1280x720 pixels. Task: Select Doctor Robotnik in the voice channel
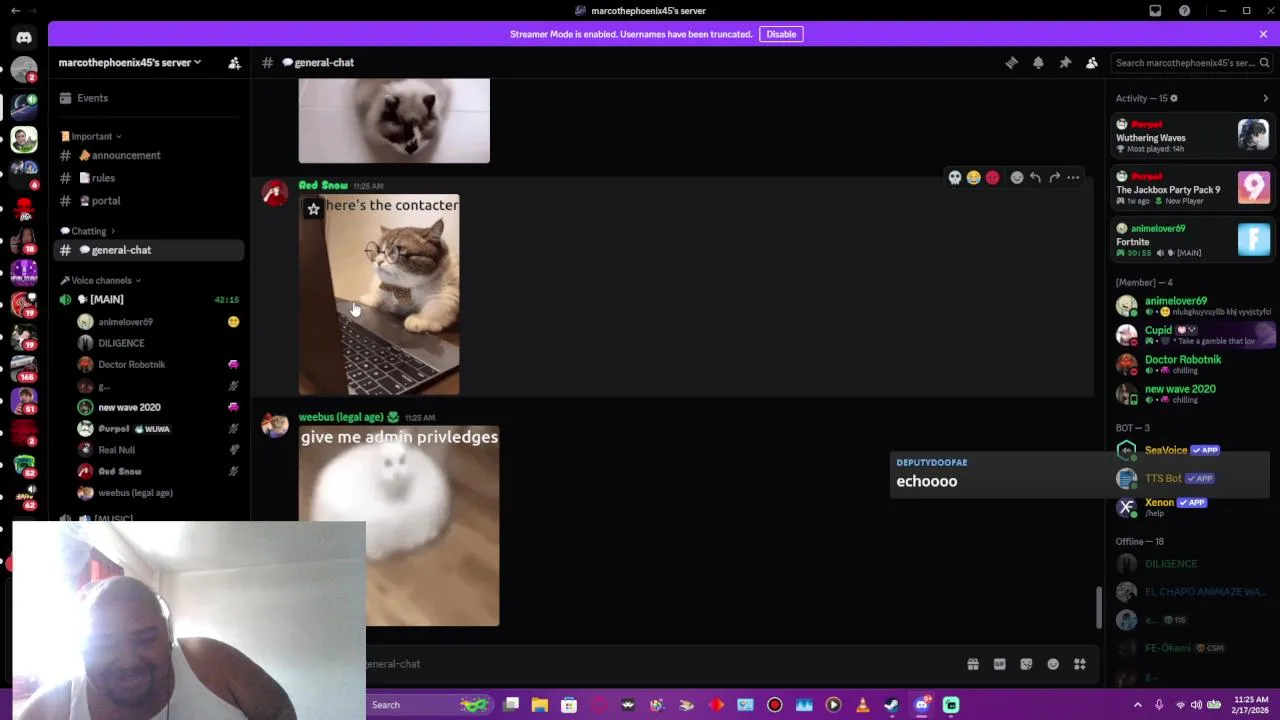[x=132, y=364]
